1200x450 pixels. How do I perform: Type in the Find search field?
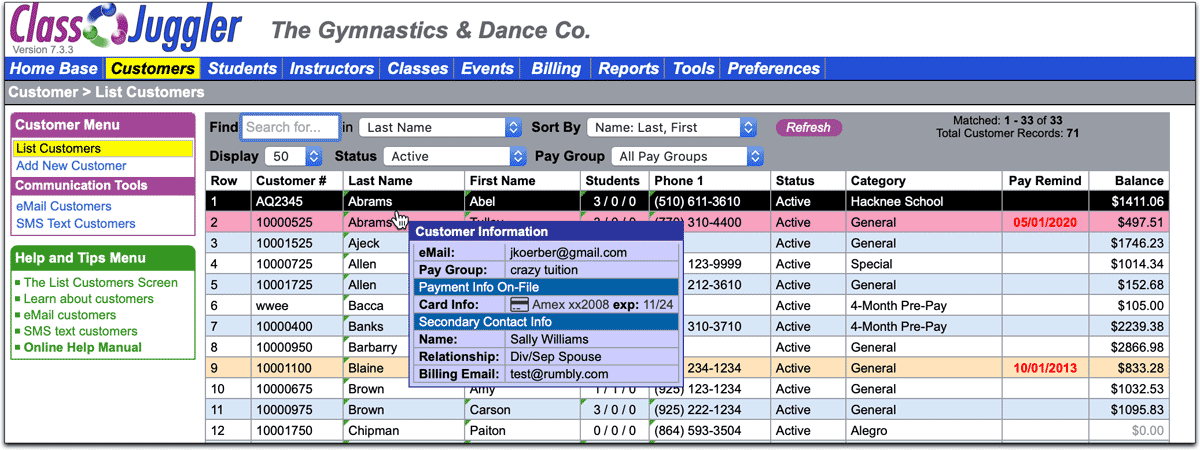coord(290,128)
